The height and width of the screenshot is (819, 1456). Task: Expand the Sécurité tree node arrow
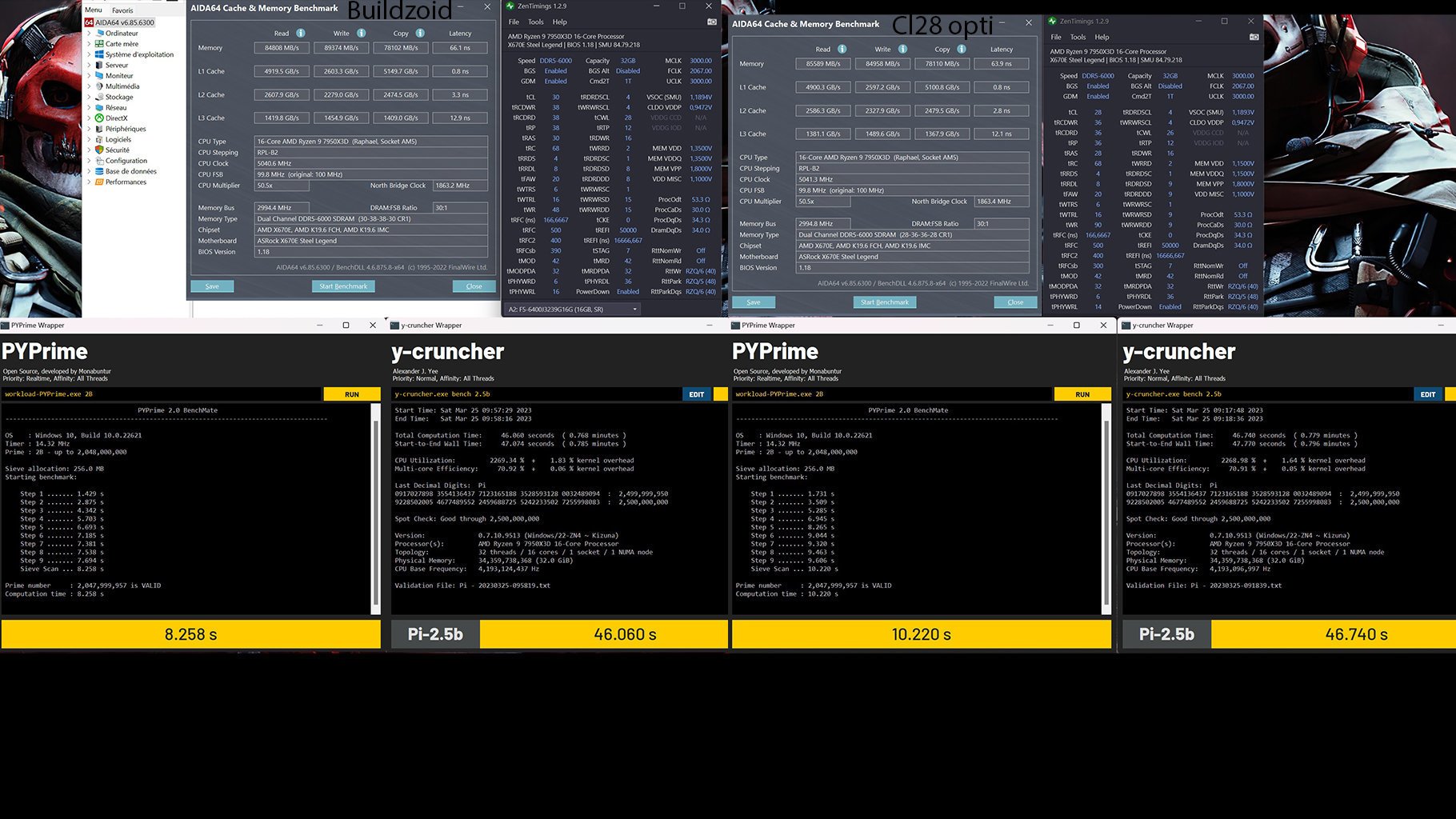point(89,150)
